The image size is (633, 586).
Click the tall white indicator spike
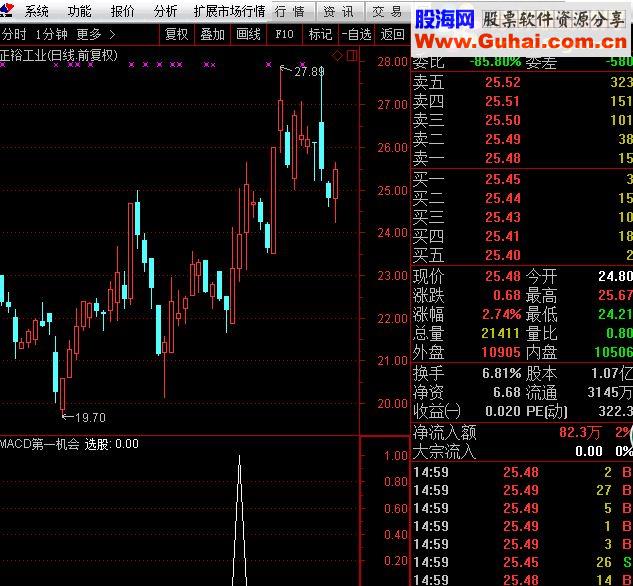pos(239,521)
